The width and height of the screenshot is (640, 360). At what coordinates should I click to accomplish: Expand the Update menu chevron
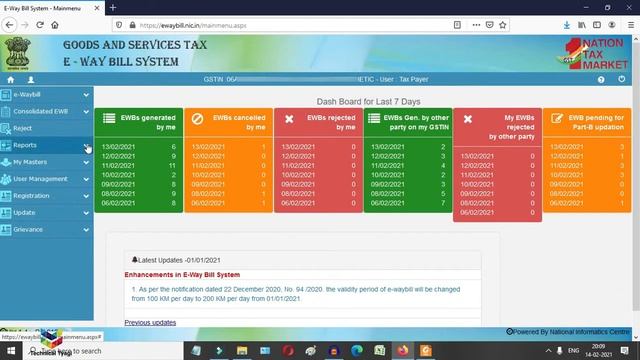click(86, 213)
